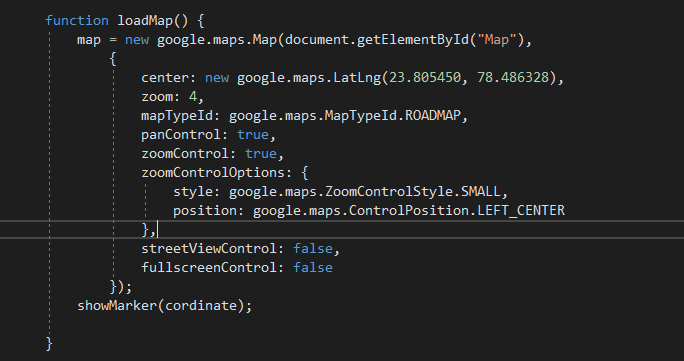Image resolution: width=684 pixels, height=361 pixels.
Task: Click the panControl property name
Action: pos(181,135)
